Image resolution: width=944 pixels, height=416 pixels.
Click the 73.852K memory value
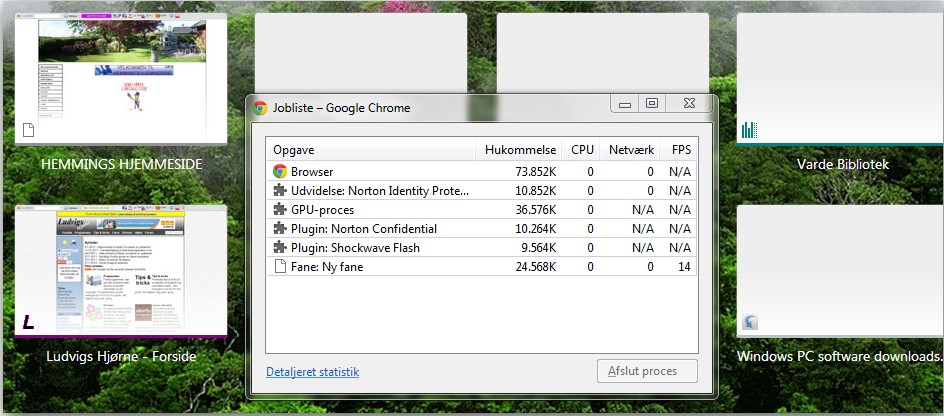tap(536, 172)
